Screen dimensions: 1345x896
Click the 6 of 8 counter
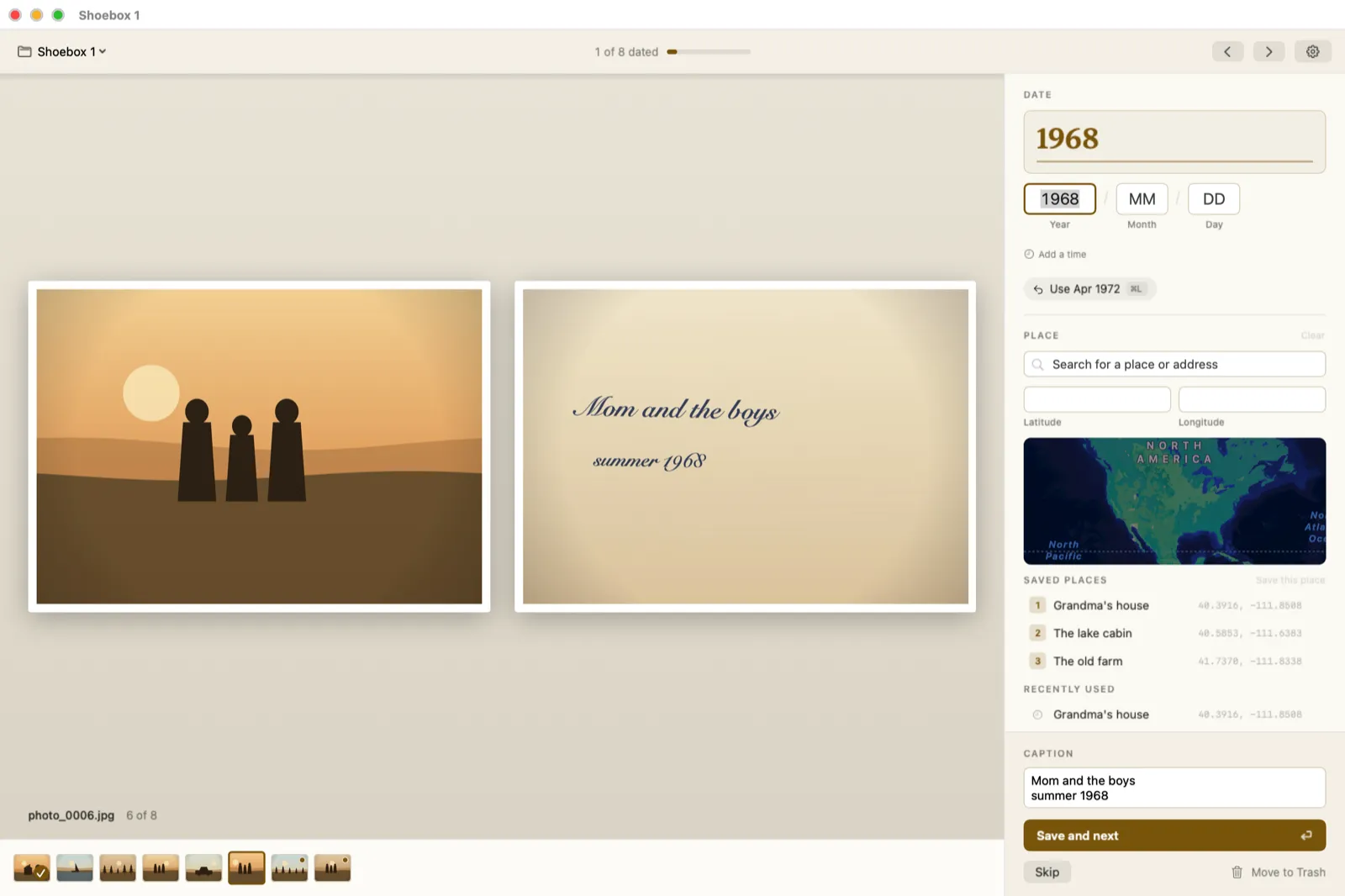[x=142, y=815]
